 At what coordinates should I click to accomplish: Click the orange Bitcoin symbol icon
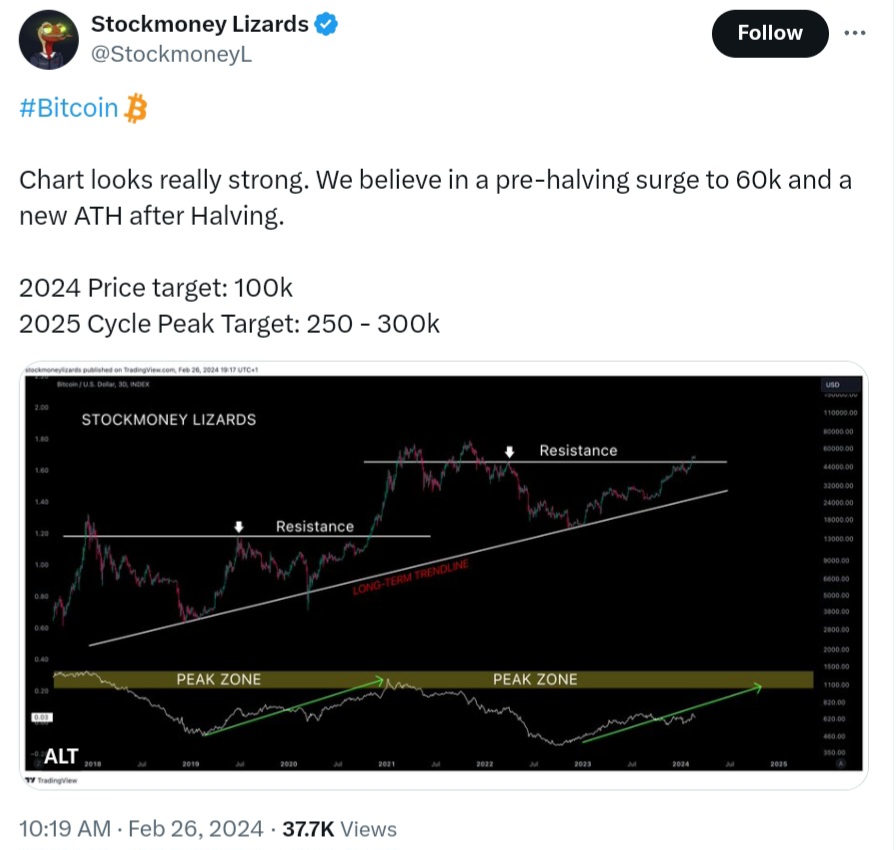coord(135,108)
